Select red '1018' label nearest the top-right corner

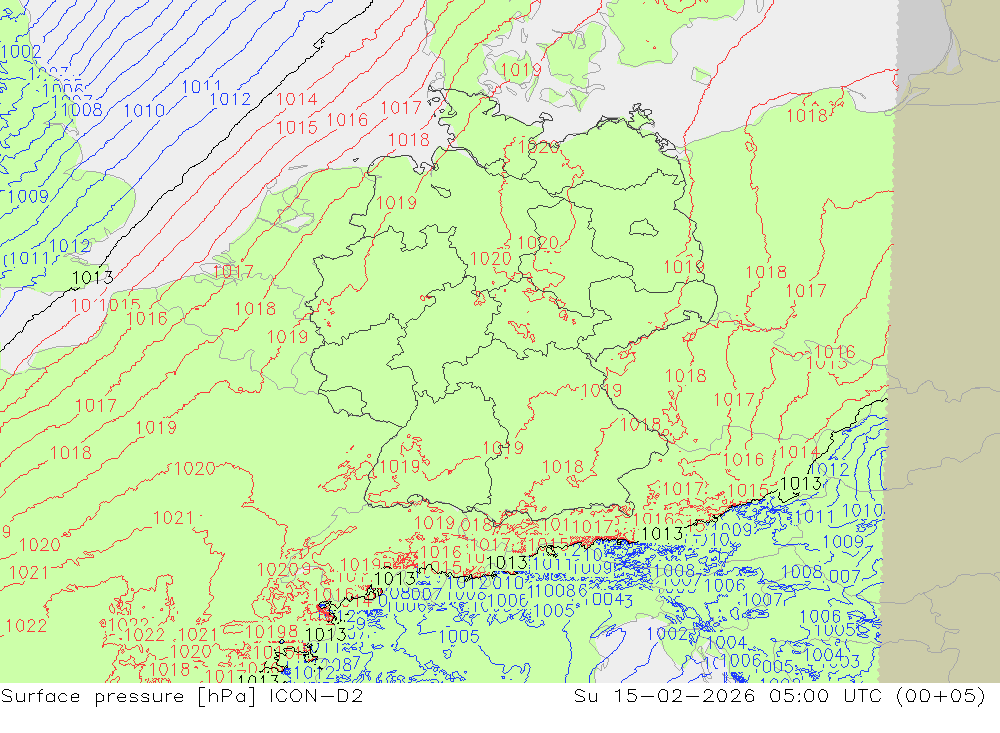807,115
